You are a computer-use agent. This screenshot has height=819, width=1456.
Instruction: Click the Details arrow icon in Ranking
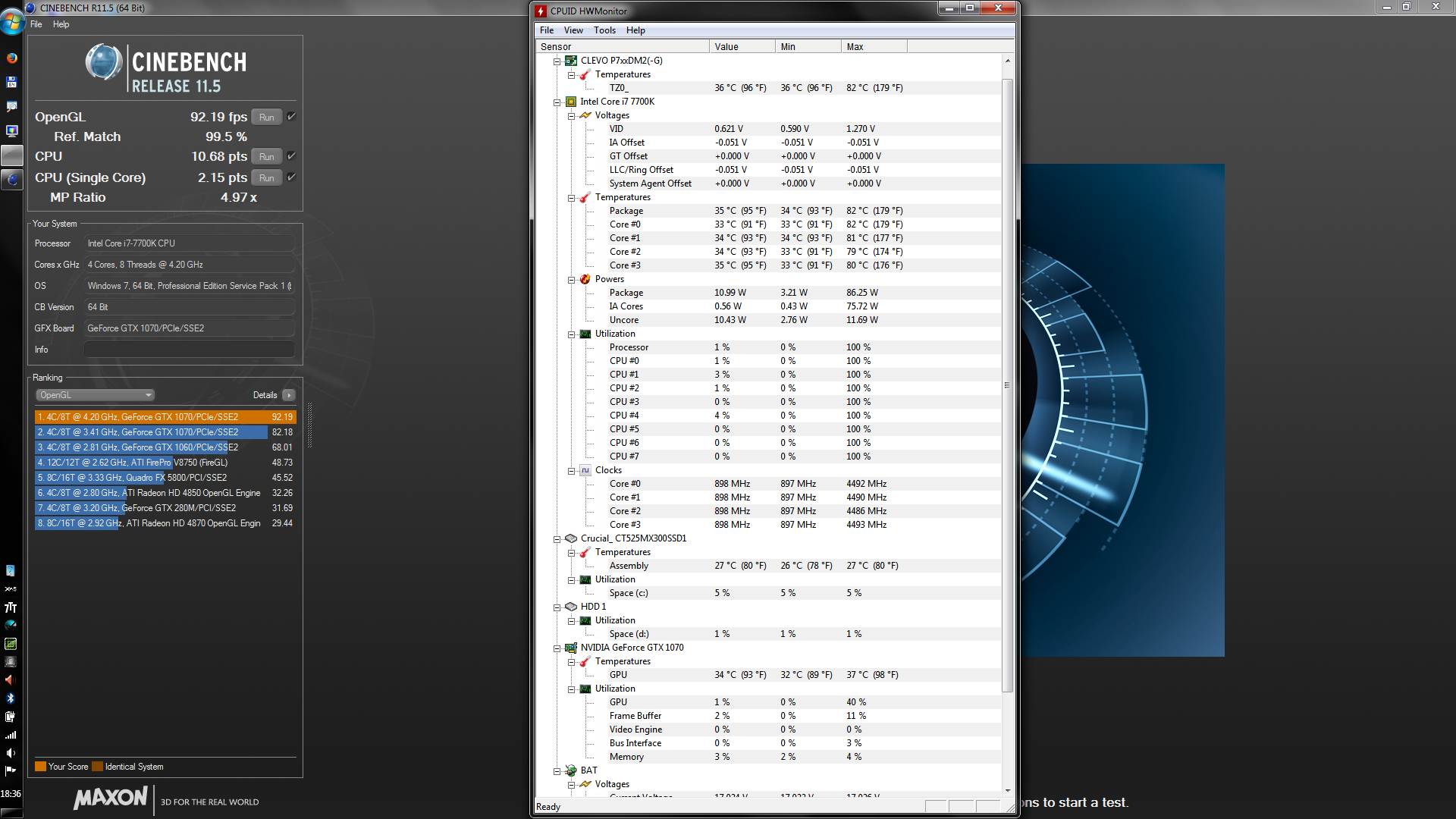coord(289,395)
